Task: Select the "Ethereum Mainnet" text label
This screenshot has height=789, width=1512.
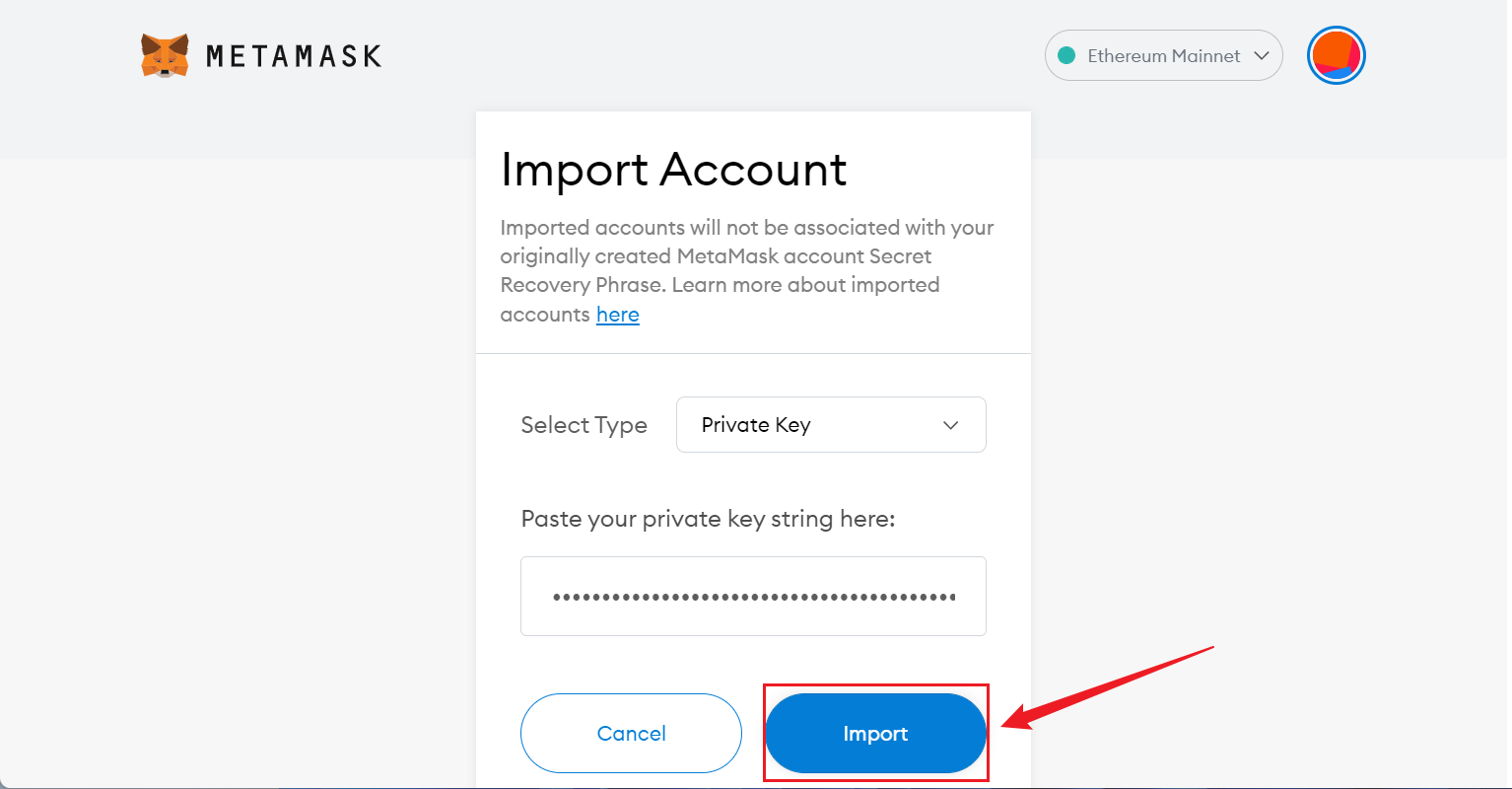Action: [x=1163, y=56]
